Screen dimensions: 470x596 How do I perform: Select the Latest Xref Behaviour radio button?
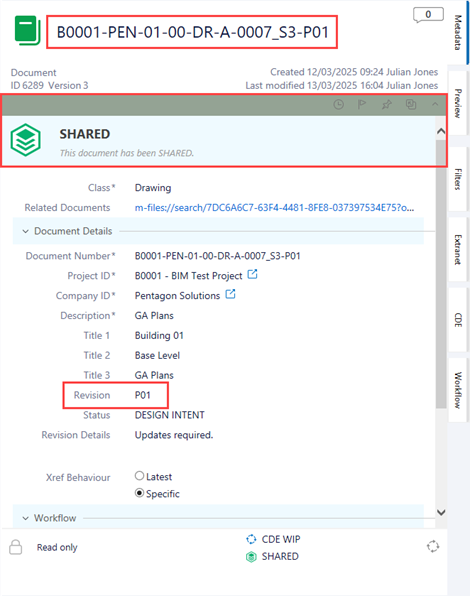coord(139,476)
